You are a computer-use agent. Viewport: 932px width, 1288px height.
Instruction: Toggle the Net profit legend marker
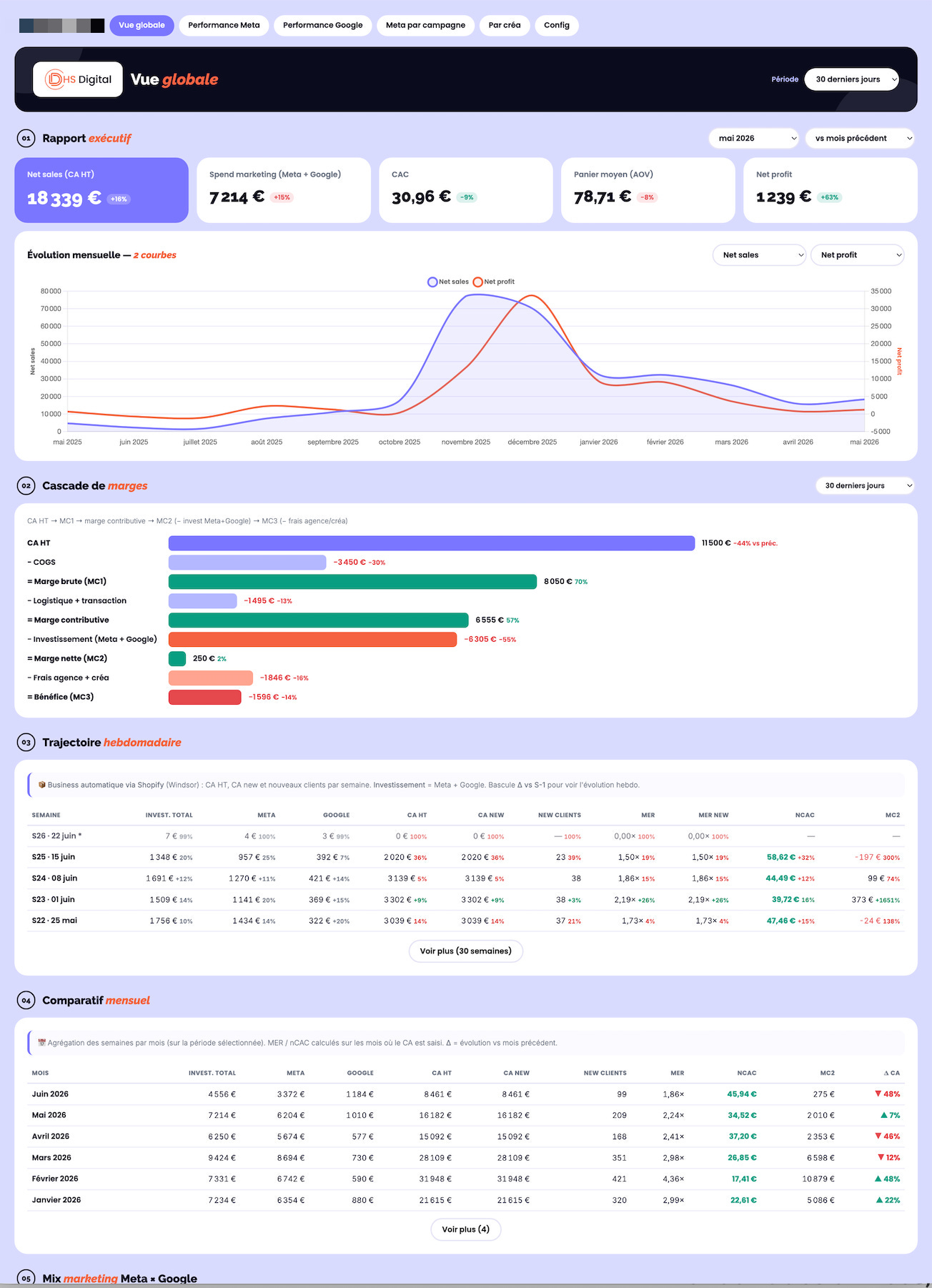pos(477,282)
